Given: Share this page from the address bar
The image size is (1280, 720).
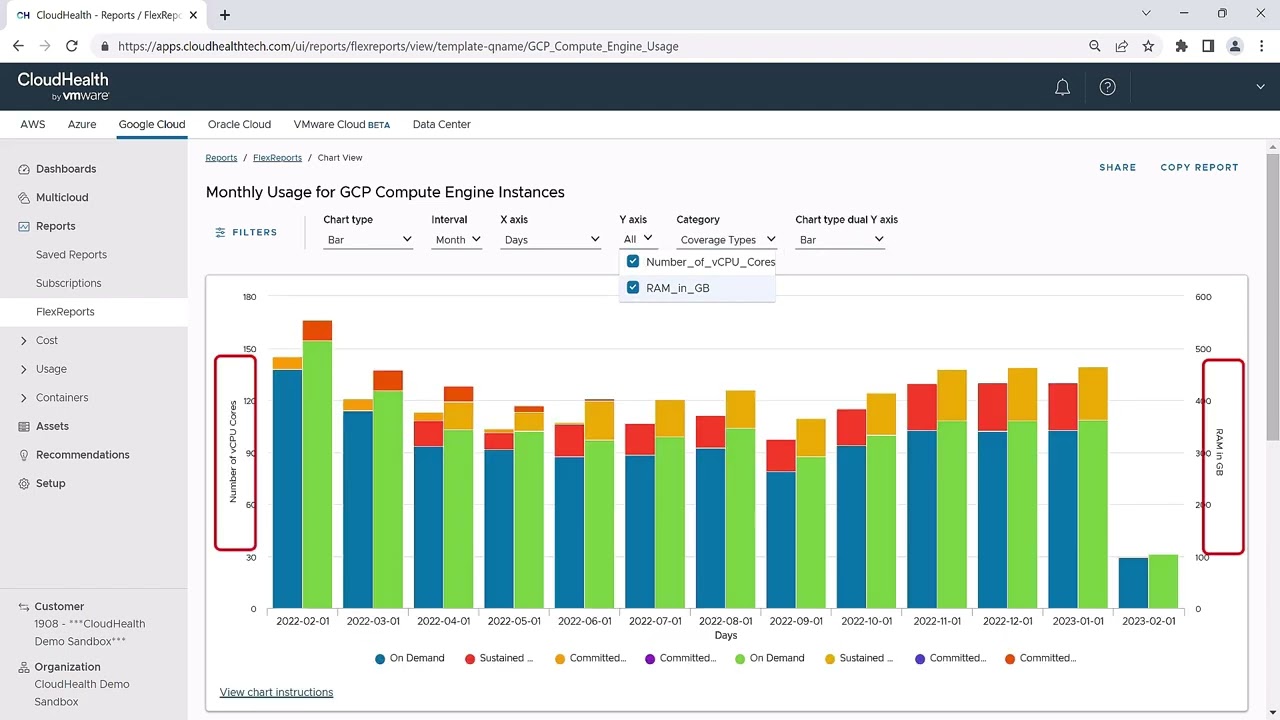Looking at the screenshot, I should 1121,46.
